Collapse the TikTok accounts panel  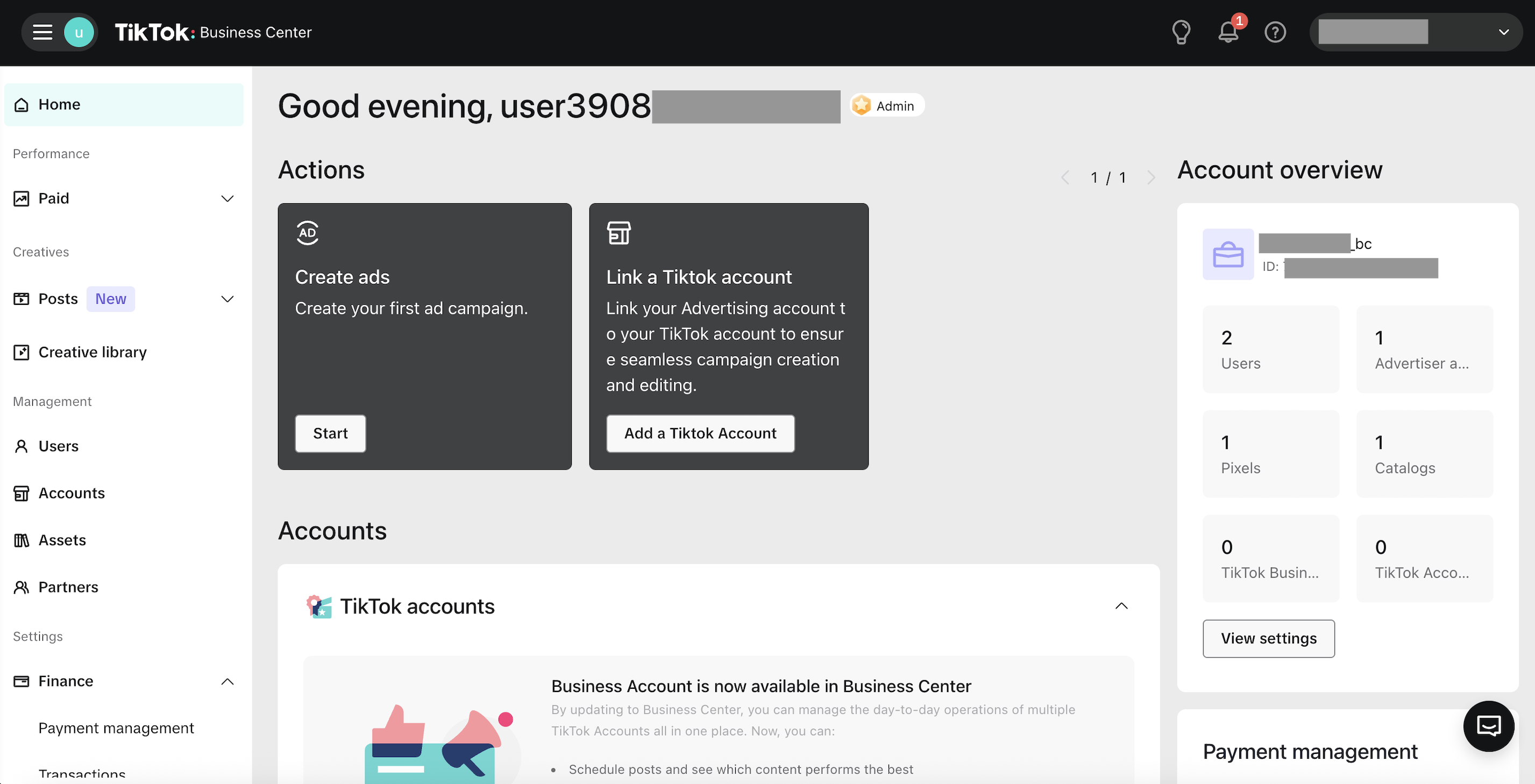1121,606
